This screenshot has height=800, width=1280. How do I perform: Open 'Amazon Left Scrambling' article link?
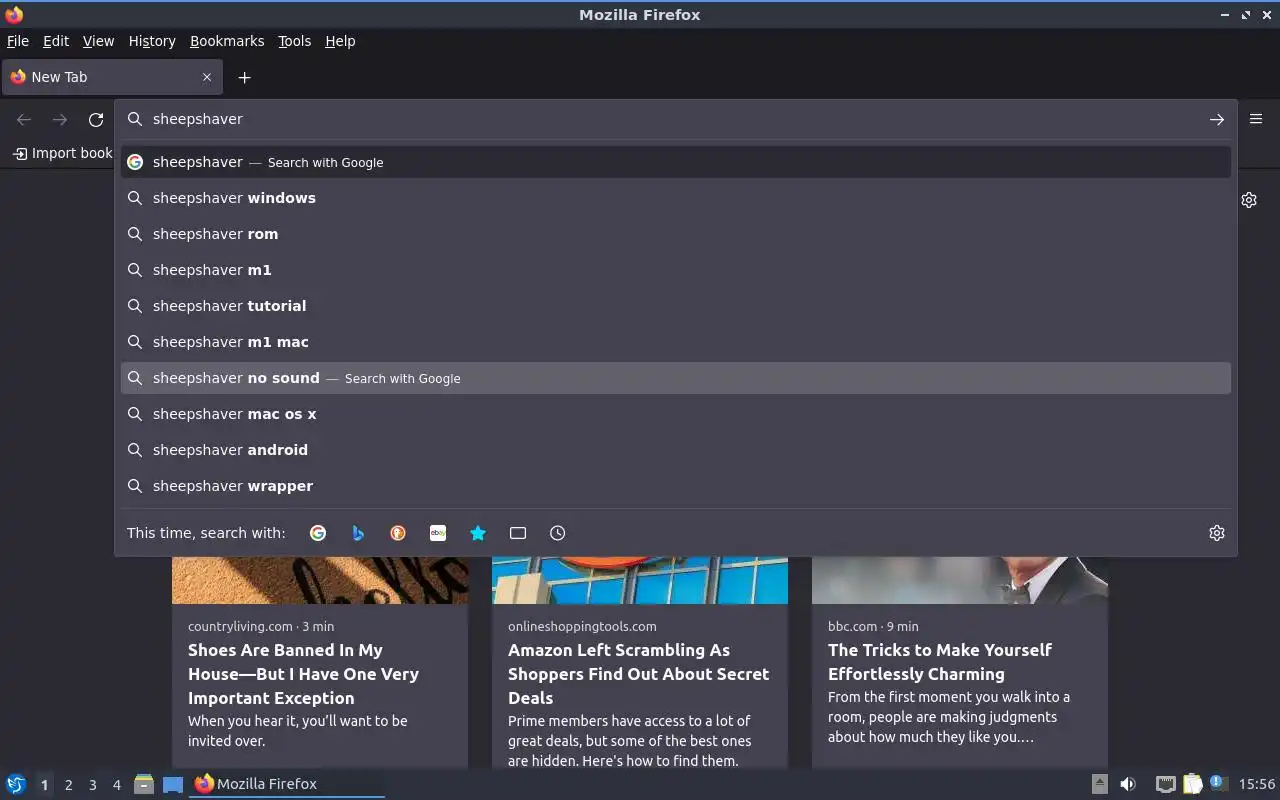638,674
